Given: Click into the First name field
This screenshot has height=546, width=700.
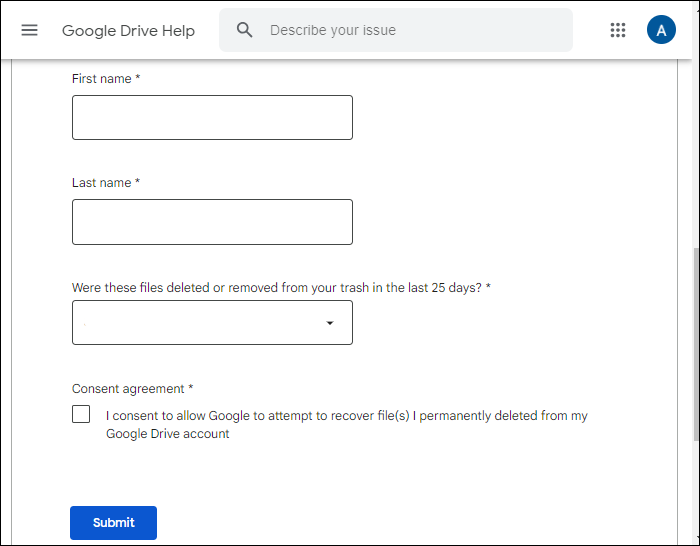Looking at the screenshot, I should (212, 117).
